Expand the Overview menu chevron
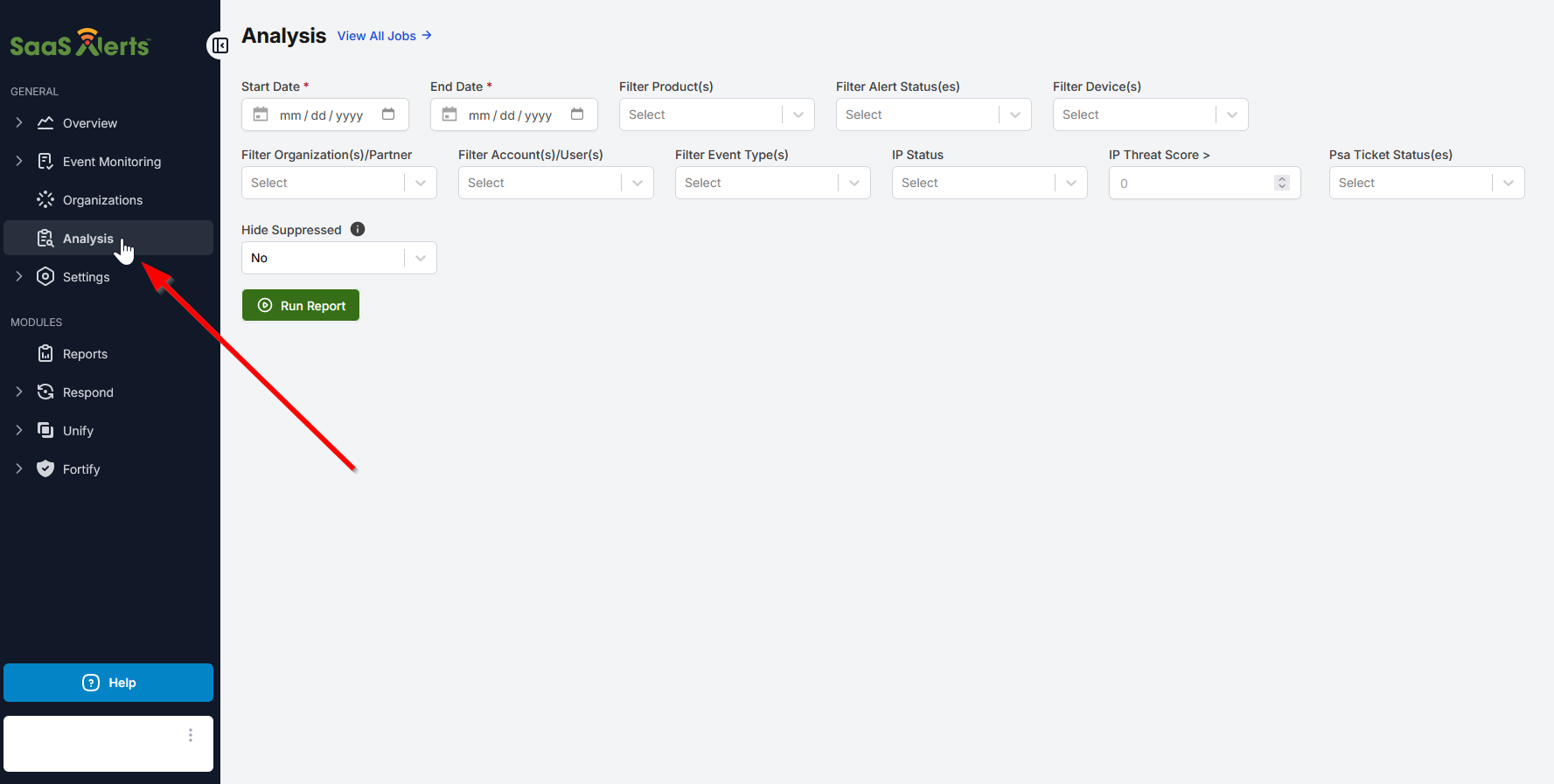Screen dimensions: 1554x784 tap(19, 123)
